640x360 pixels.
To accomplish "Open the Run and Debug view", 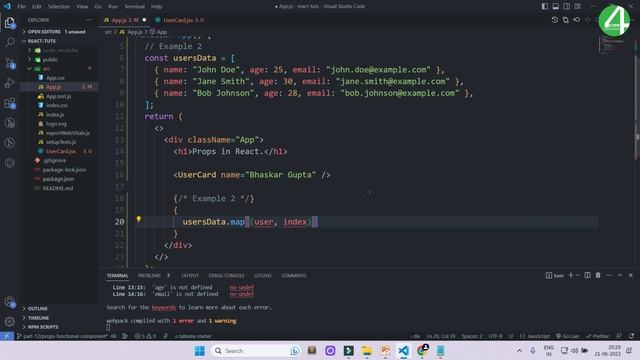I will click(x=10, y=83).
